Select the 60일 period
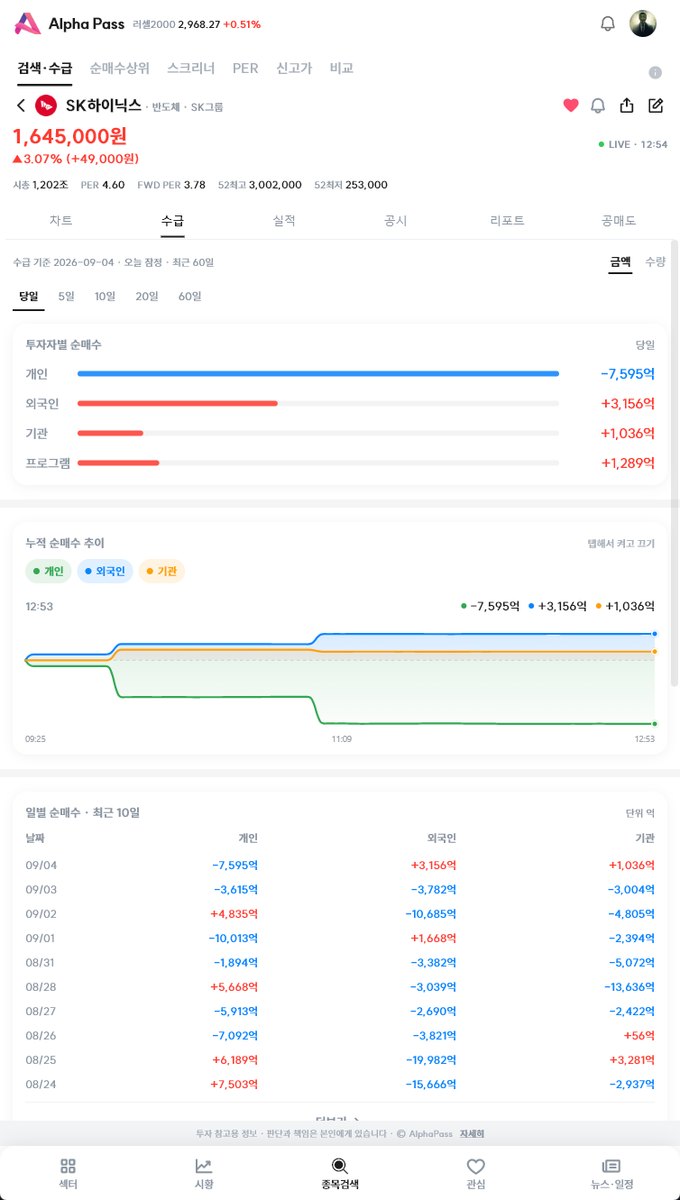Screen dimensions: 680x1200 [190, 296]
